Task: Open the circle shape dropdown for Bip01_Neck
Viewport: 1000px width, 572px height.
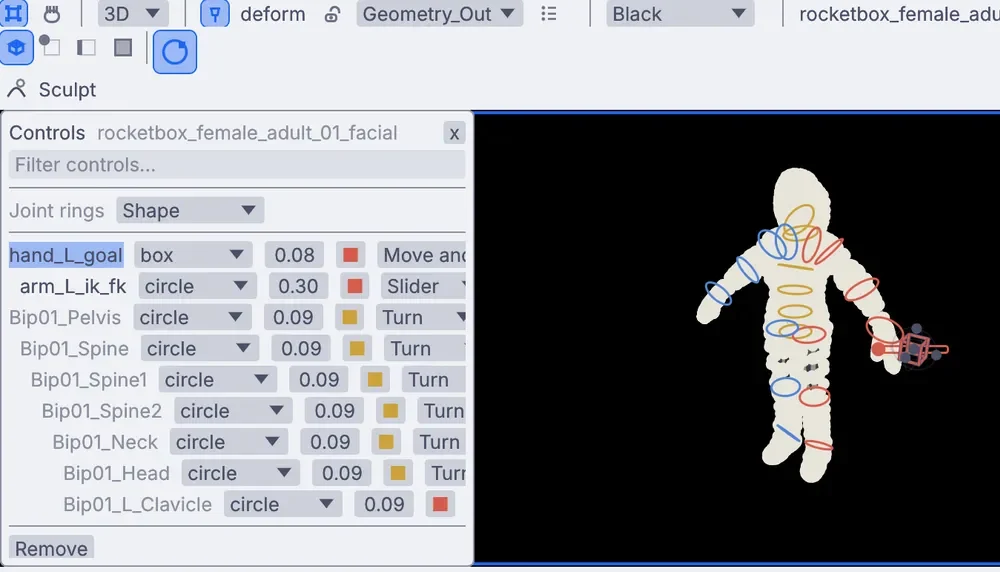Action: [x=228, y=443]
